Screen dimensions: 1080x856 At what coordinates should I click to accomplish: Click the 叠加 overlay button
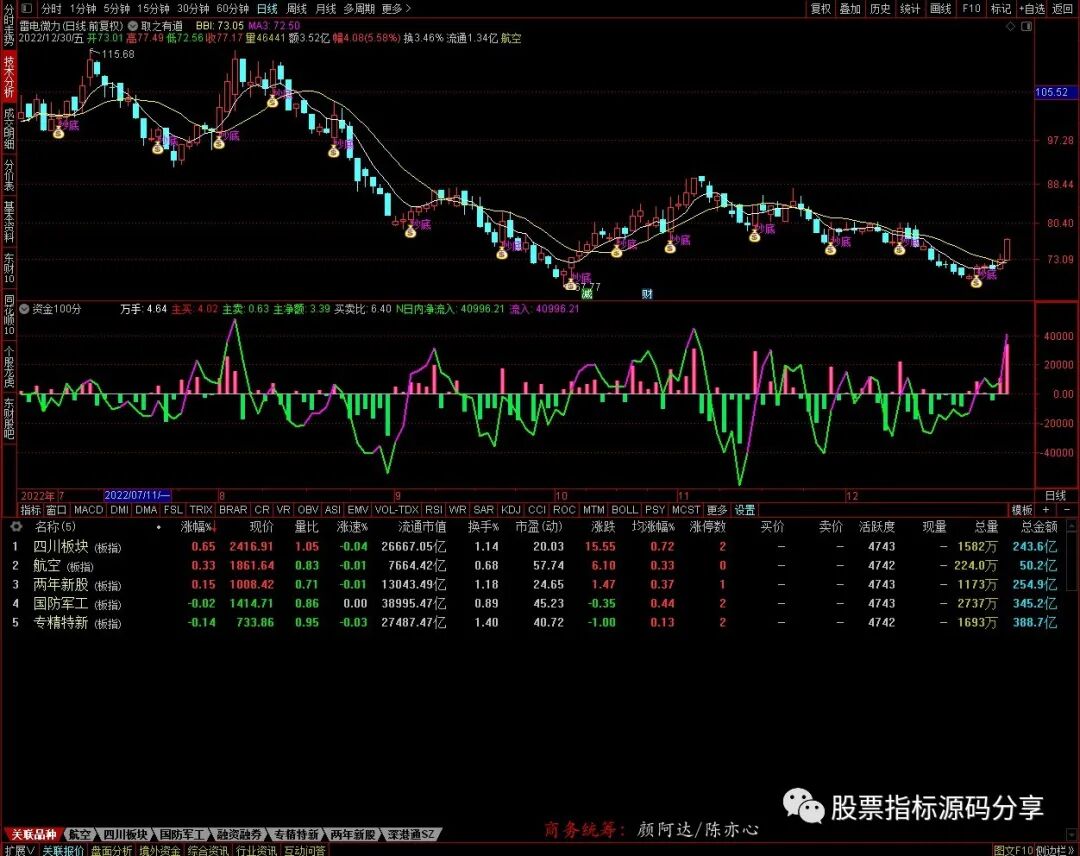point(850,8)
